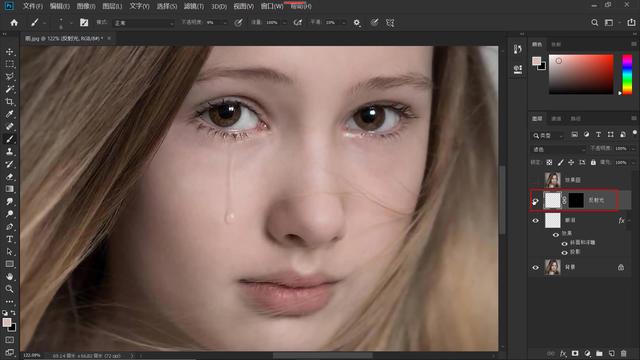Hide the background portrait layer

pyautogui.click(x=536, y=268)
